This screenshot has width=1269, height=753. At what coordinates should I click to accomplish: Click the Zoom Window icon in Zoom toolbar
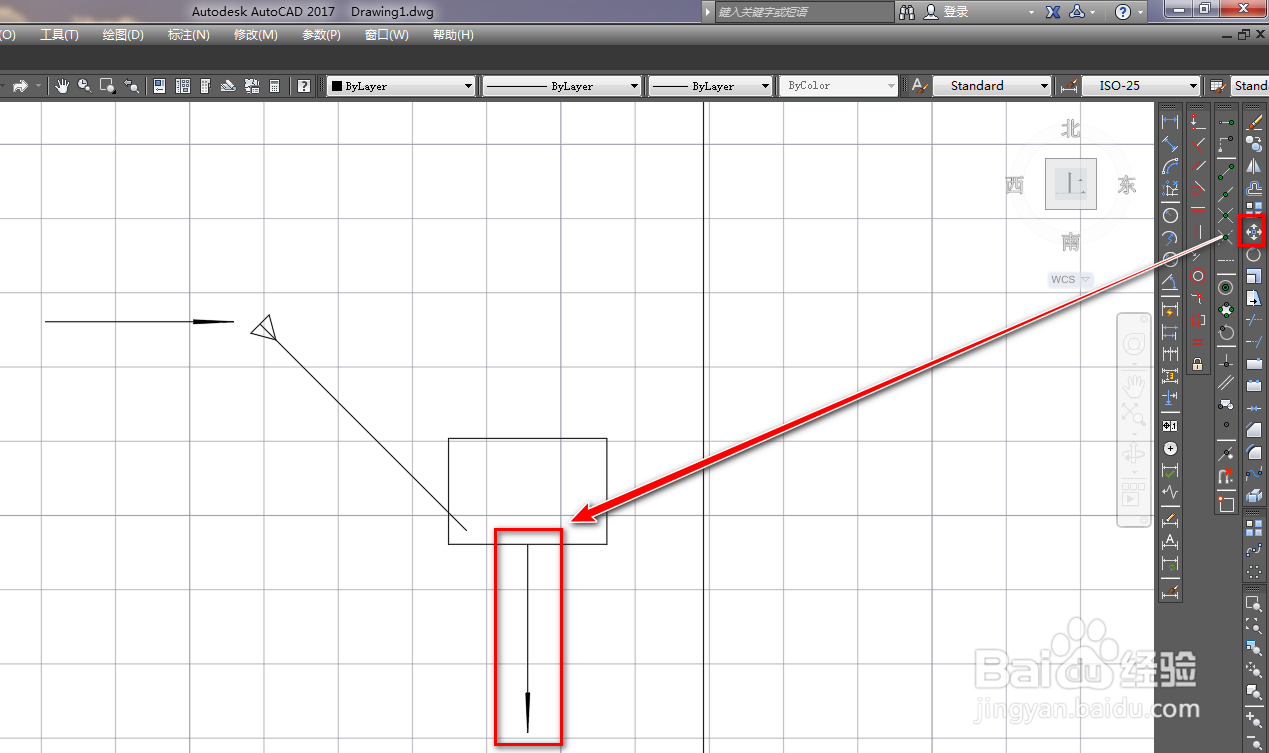1253,604
